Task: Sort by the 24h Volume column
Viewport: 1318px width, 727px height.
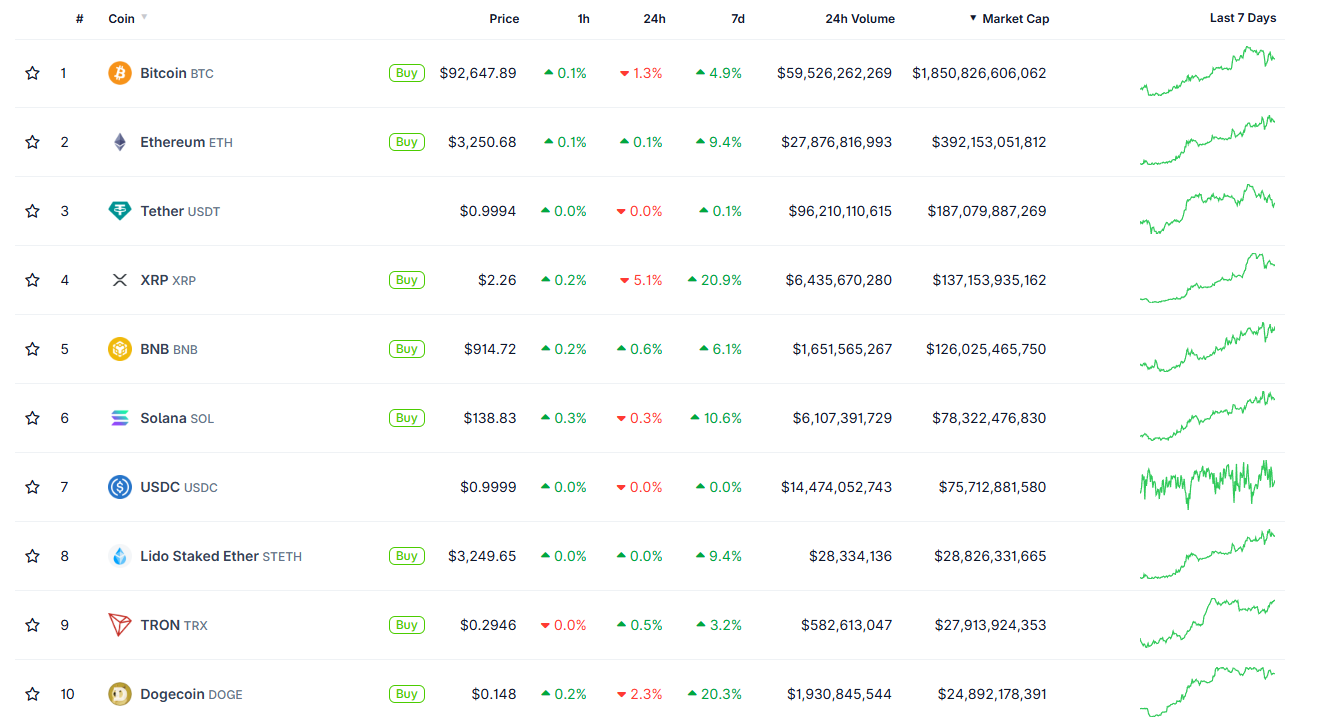Action: click(x=860, y=19)
